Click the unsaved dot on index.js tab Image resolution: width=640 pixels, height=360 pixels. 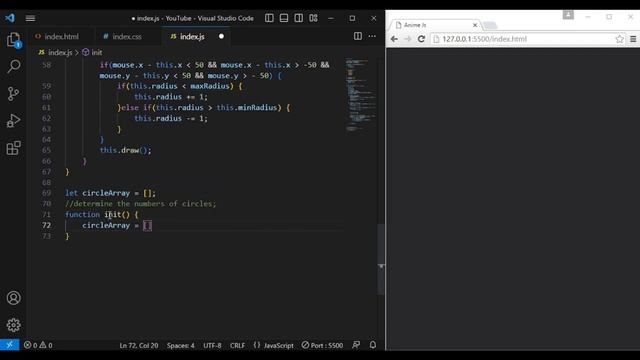coord(221,36)
